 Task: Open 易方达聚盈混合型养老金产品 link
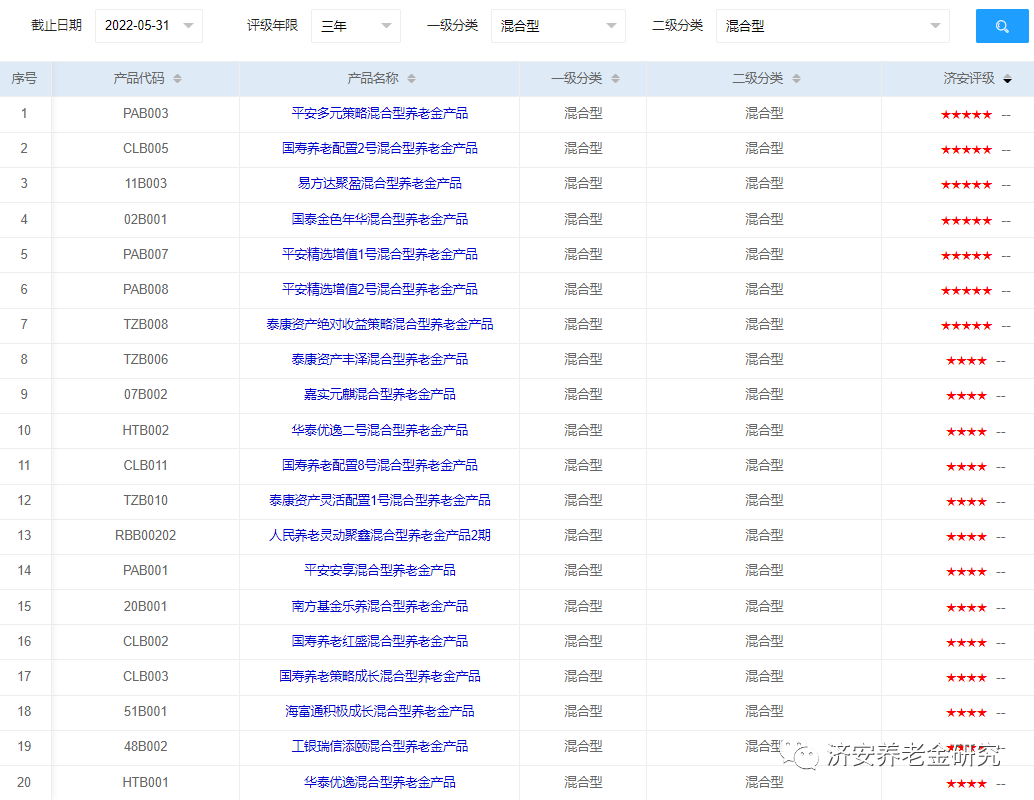click(380, 183)
